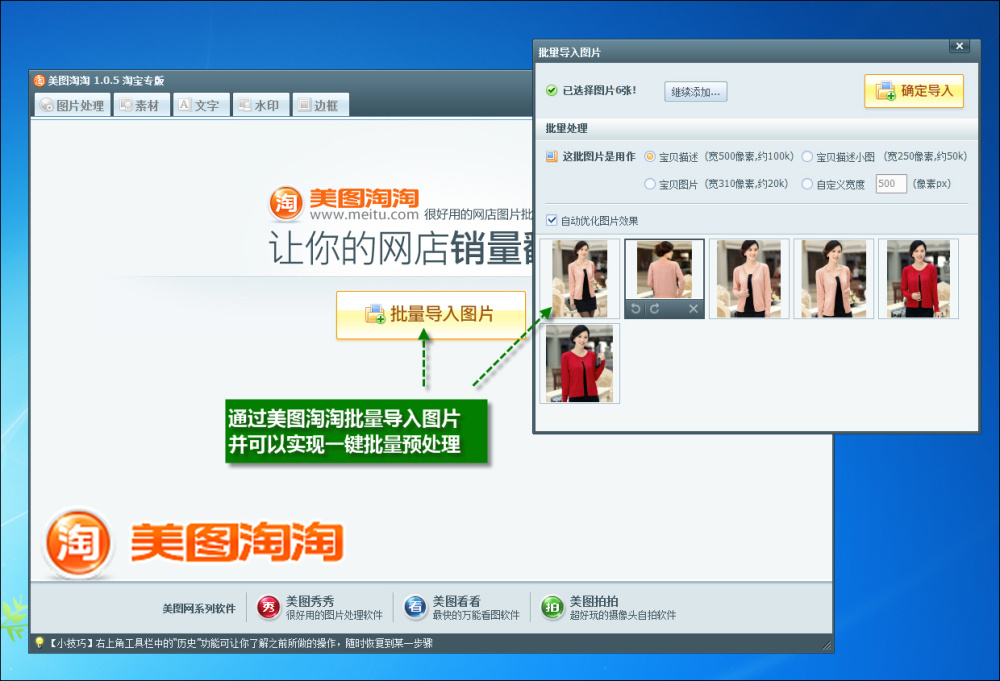
Task: Click the 美图网系列软件 label
Action: coord(199,609)
